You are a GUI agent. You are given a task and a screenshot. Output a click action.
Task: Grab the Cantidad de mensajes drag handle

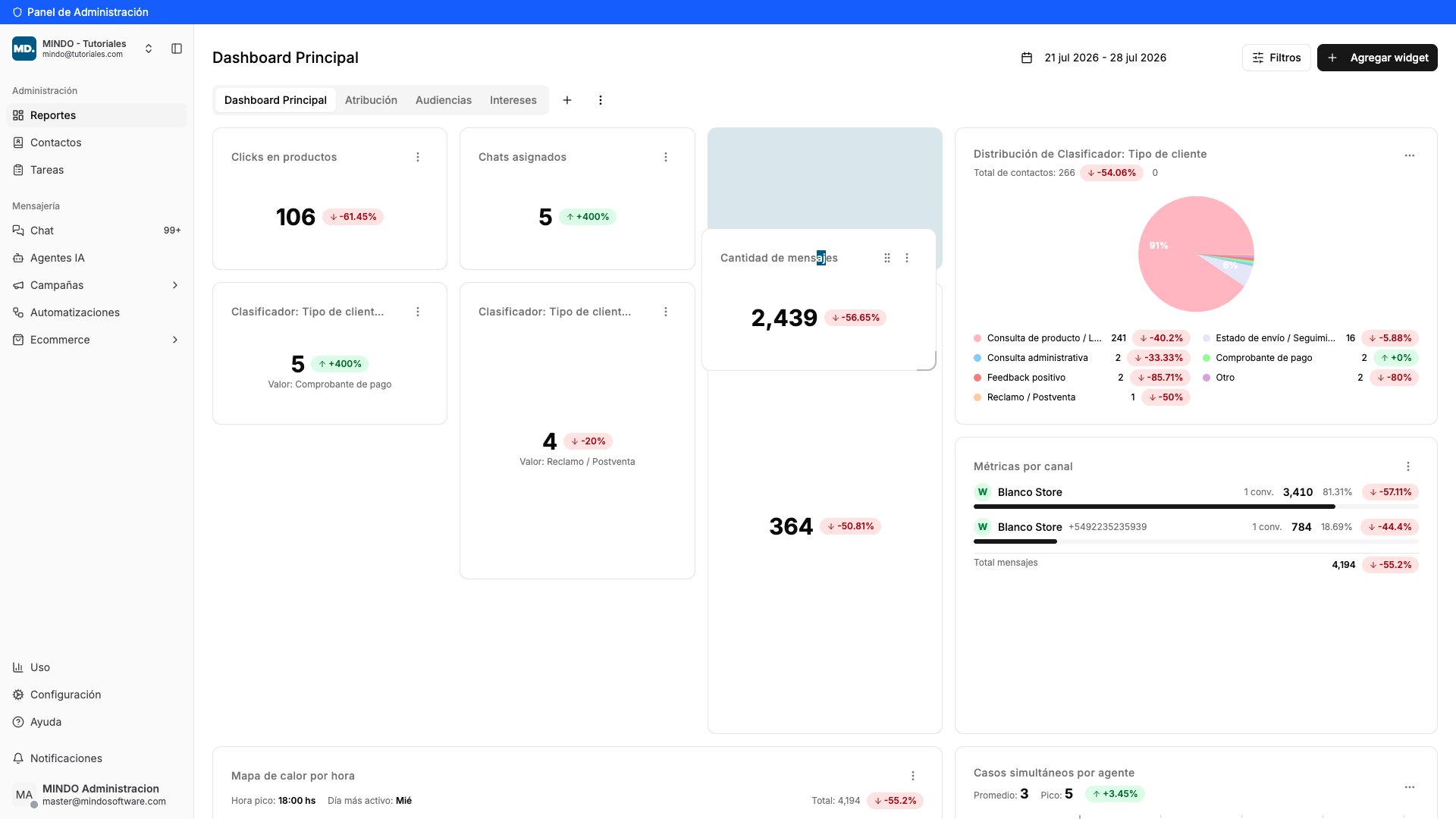[887, 258]
